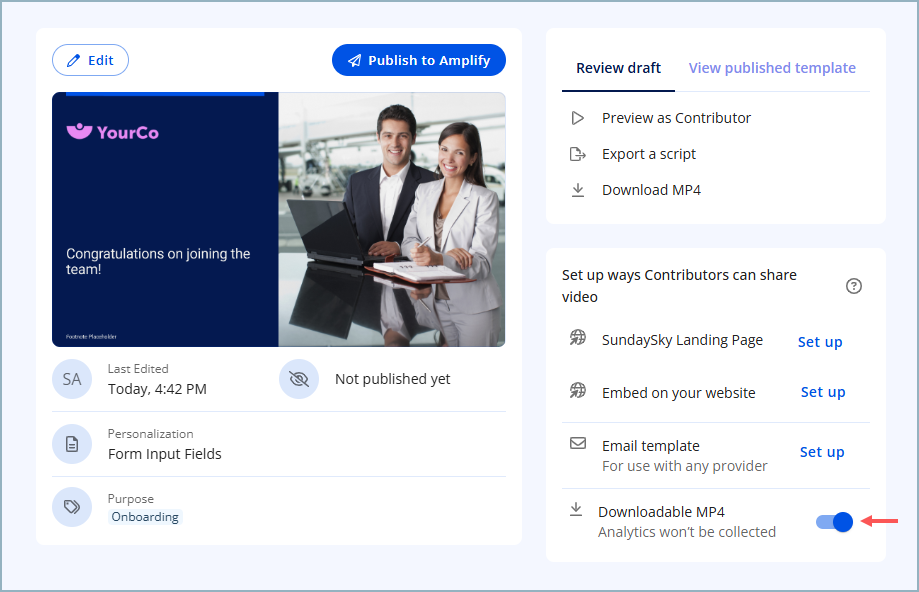This screenshot has width=919, height=592.
Task: Switch to the Review draft tab
Action: pyautogui.click(x=618, y=68)
